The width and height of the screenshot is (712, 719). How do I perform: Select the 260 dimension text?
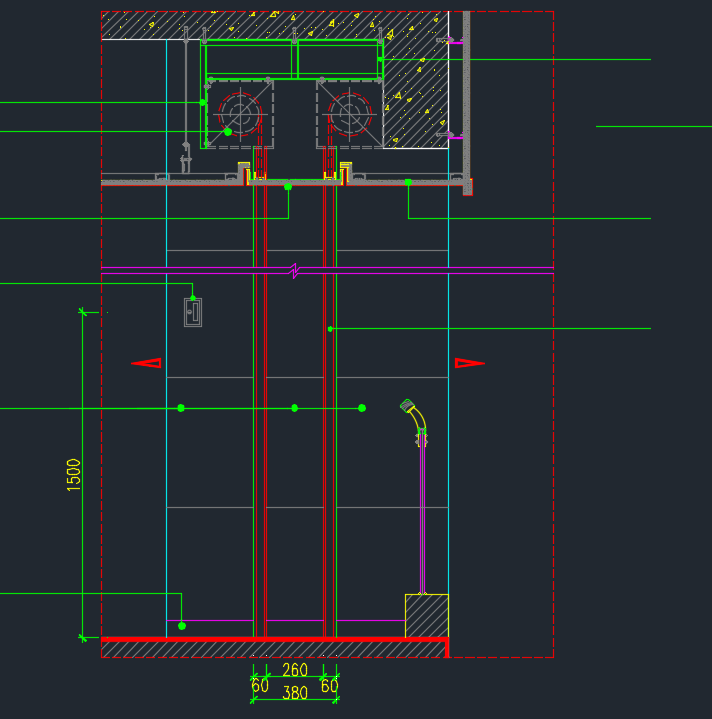click(295, 670)
